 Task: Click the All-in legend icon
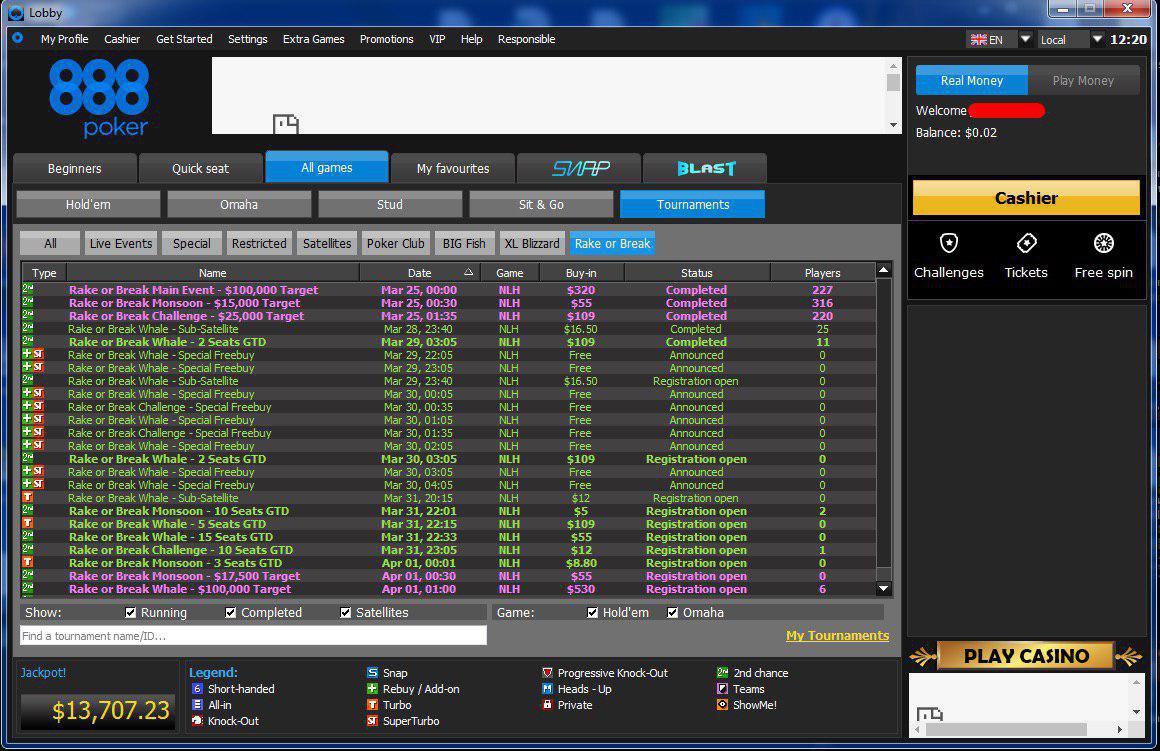(x=197, y=705)
